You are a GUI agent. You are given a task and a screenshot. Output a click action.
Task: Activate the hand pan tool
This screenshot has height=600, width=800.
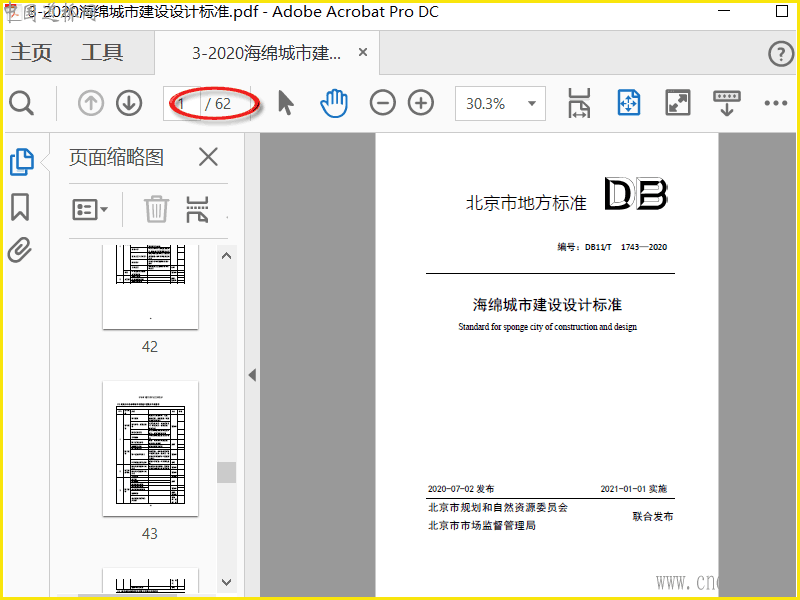click(334, 103)
